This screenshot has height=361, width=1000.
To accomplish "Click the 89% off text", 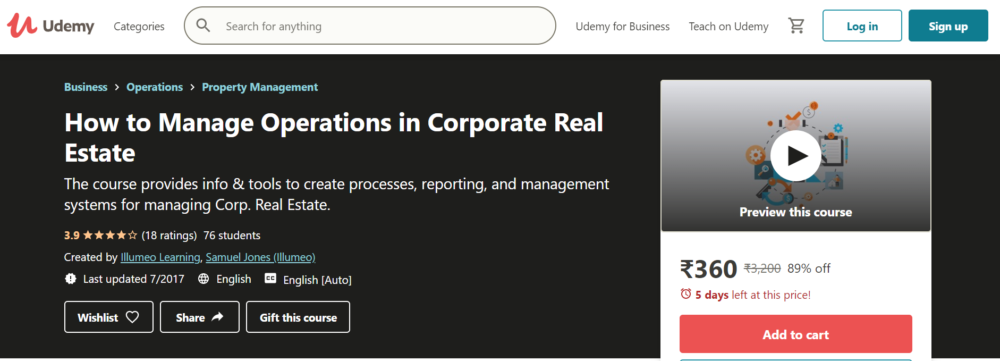I will pos(809,269).
